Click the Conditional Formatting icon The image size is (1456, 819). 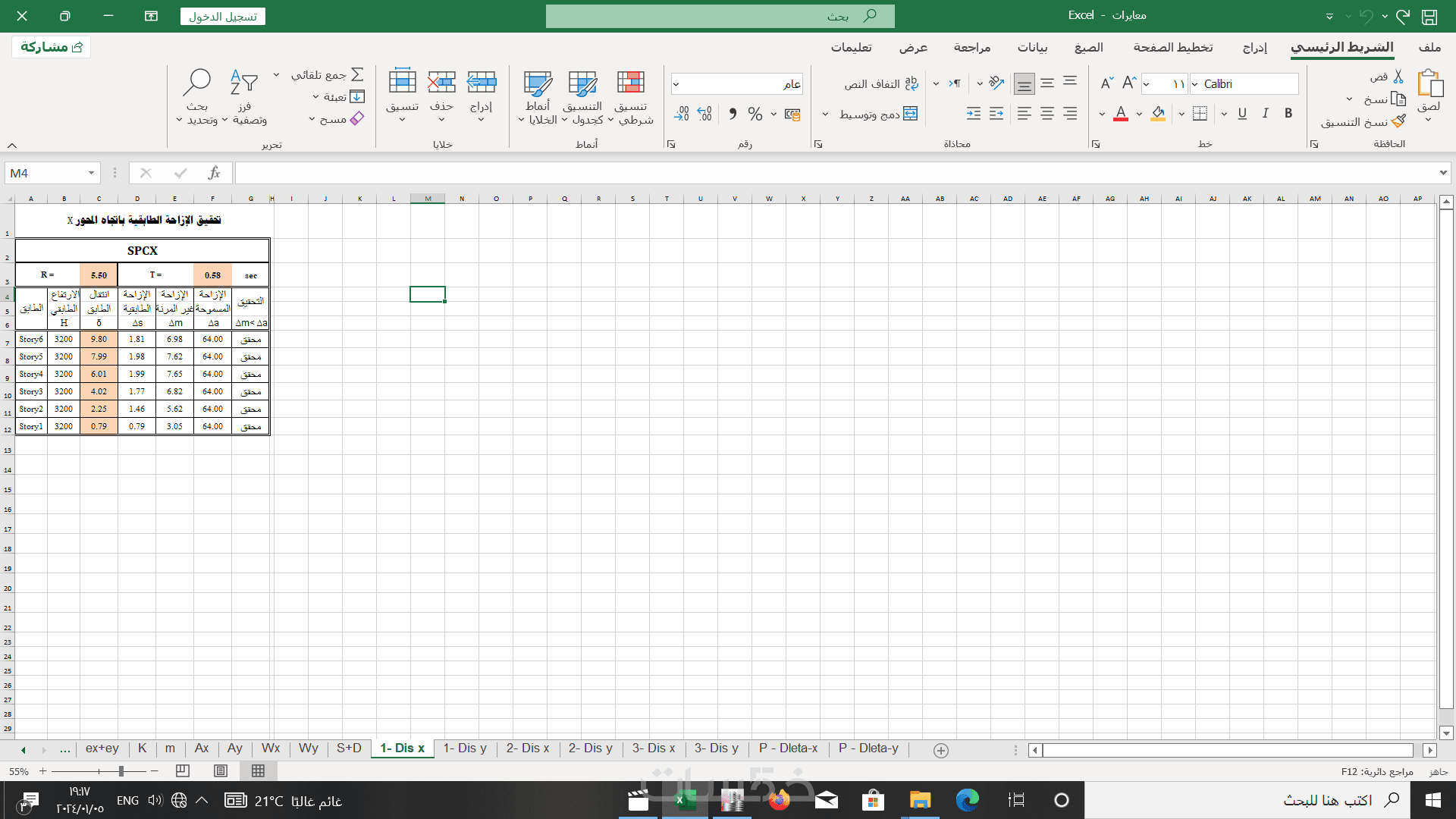(630, 83)
